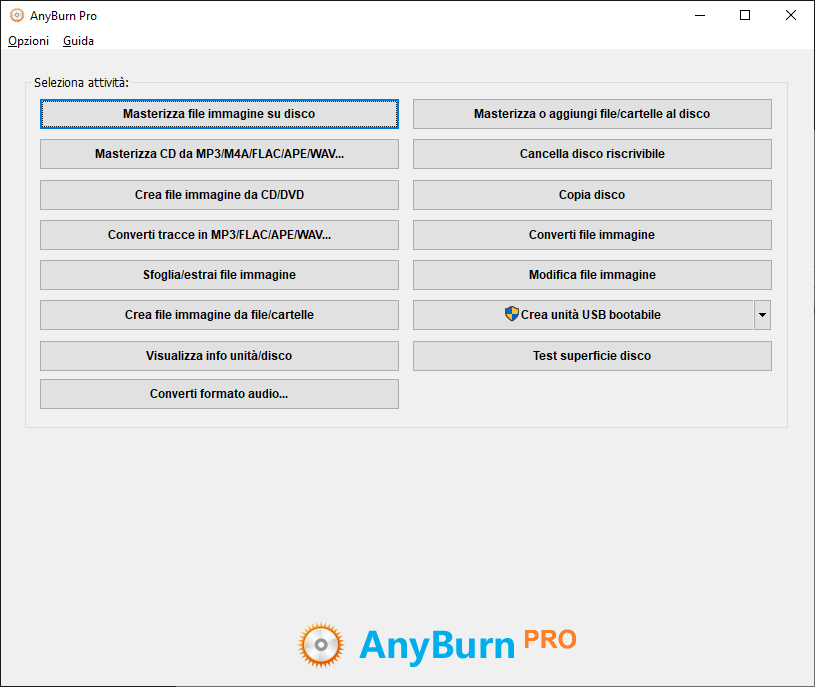Click Masterizza file immagine su disco

[x=219, y=114]
